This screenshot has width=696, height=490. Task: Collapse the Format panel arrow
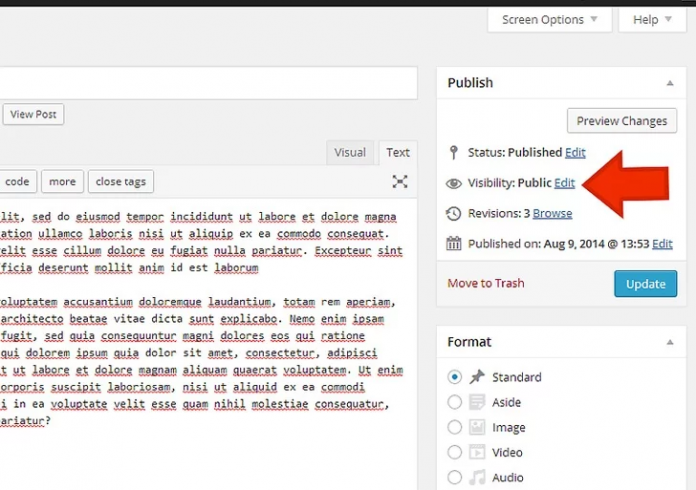click(x=668, y=342)
